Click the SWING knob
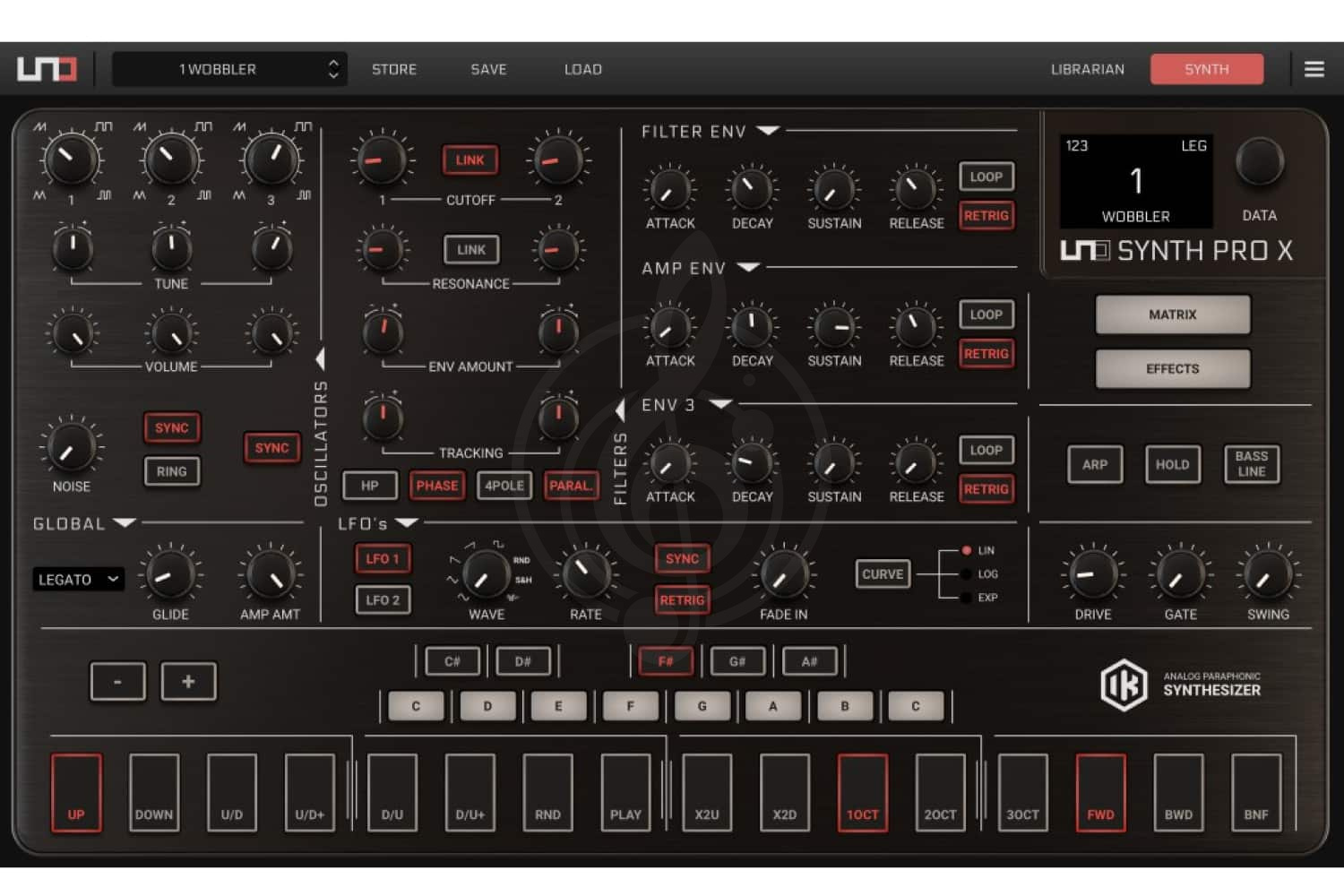 click(x=1268, y=574)
